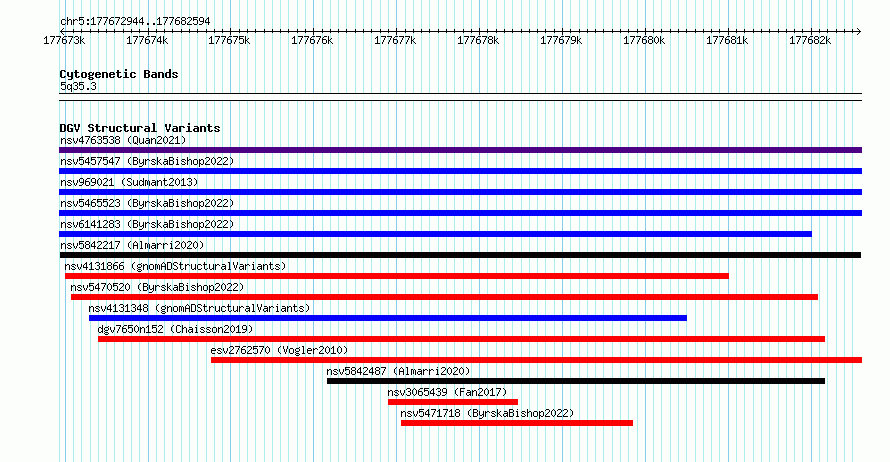The width and height of the screenshot is (890, 462).
Task: Select the nsv5457547 (ByrskaBishop2022) blue bar
Action: click(x=460, y=171)
